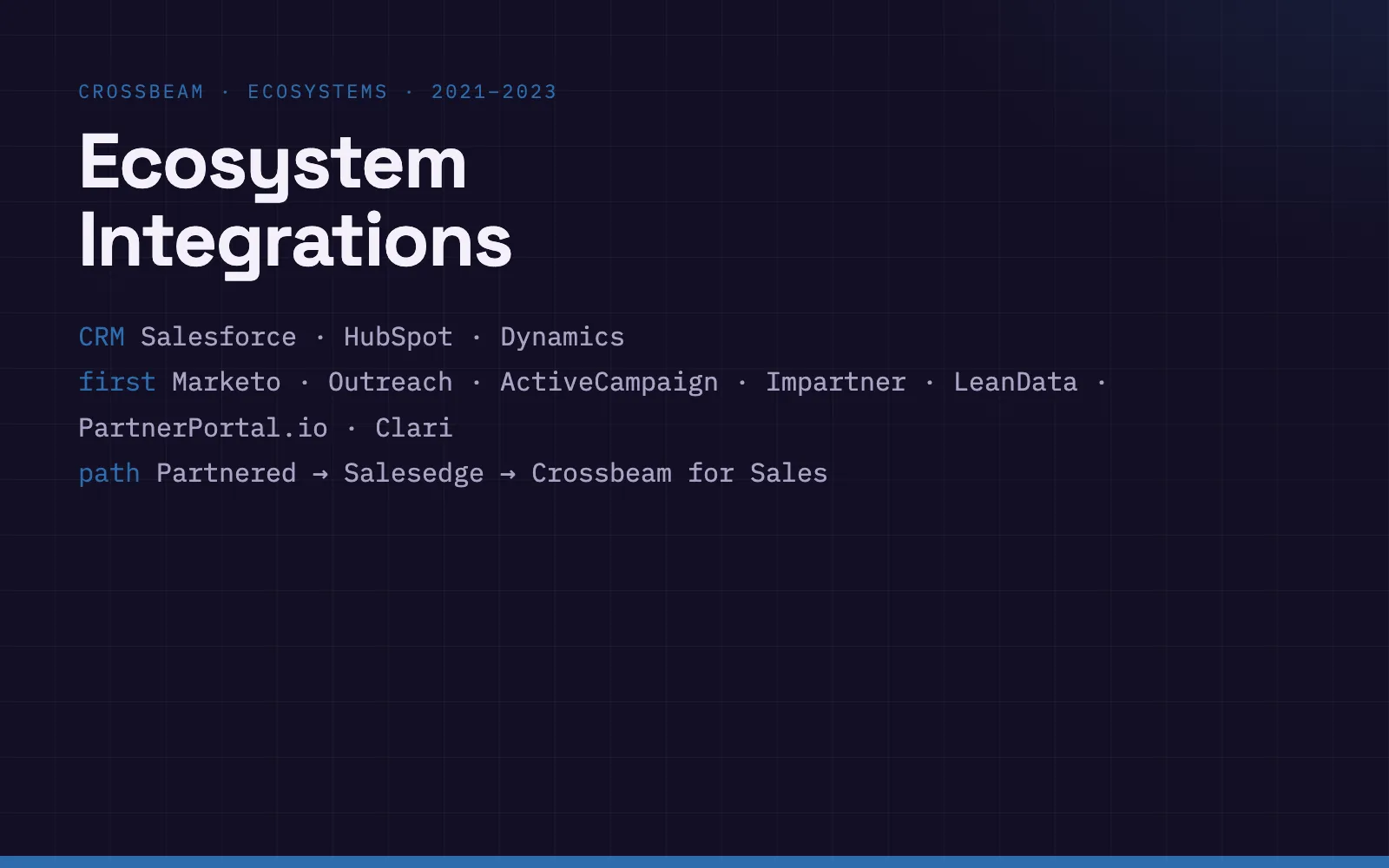Click the ECOSYSTEMS header label
This screenshot has width=1389, height=868.
[318, 92]
